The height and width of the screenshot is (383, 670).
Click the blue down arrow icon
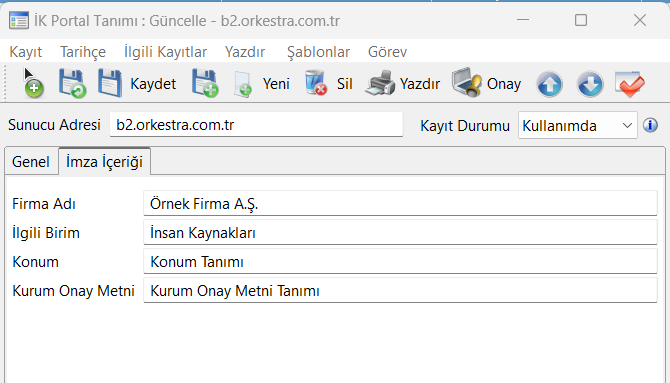pos(590,84)
